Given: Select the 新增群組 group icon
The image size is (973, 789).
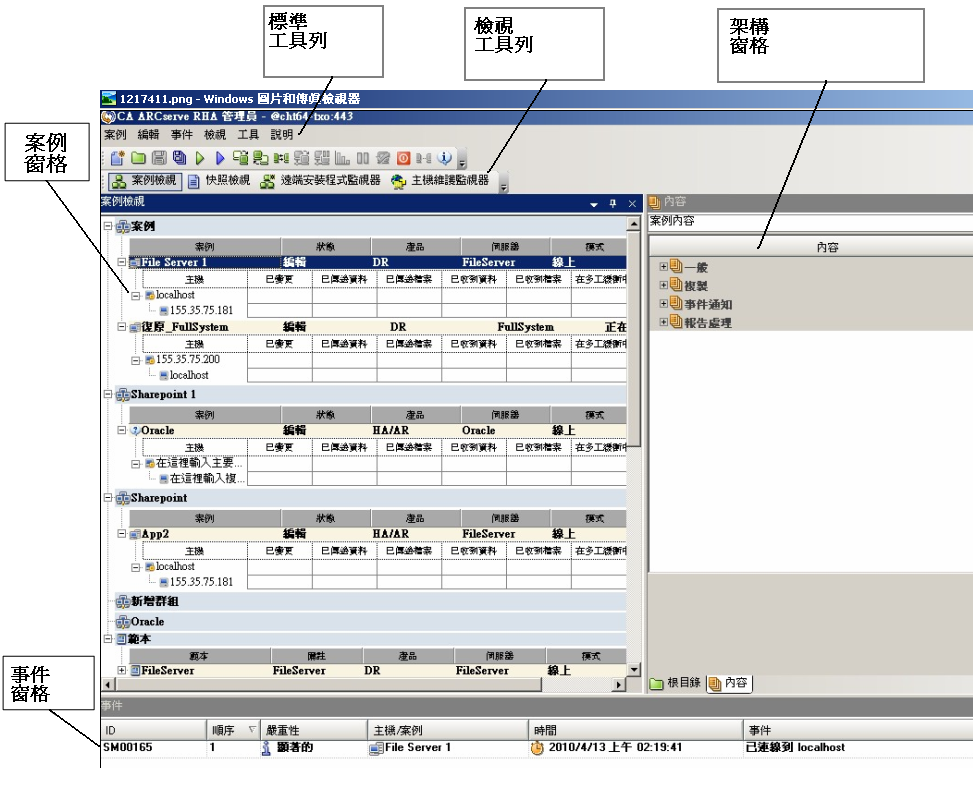Looking at the screenshot, I should (x=123, y=602).
